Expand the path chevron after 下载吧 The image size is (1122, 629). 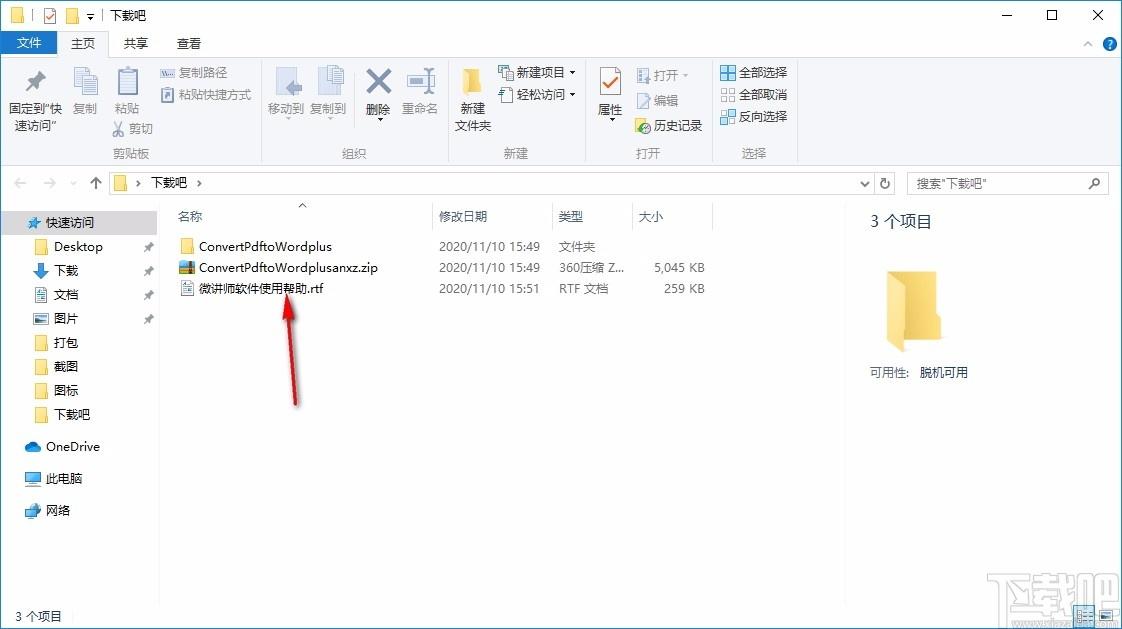(x=199, y=183)
